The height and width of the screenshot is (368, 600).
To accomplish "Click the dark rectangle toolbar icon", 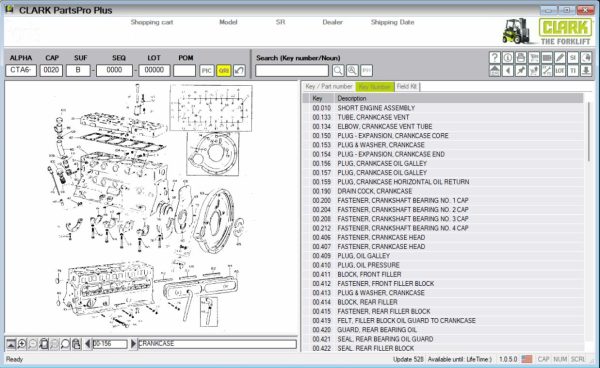I will pos(546,57).
